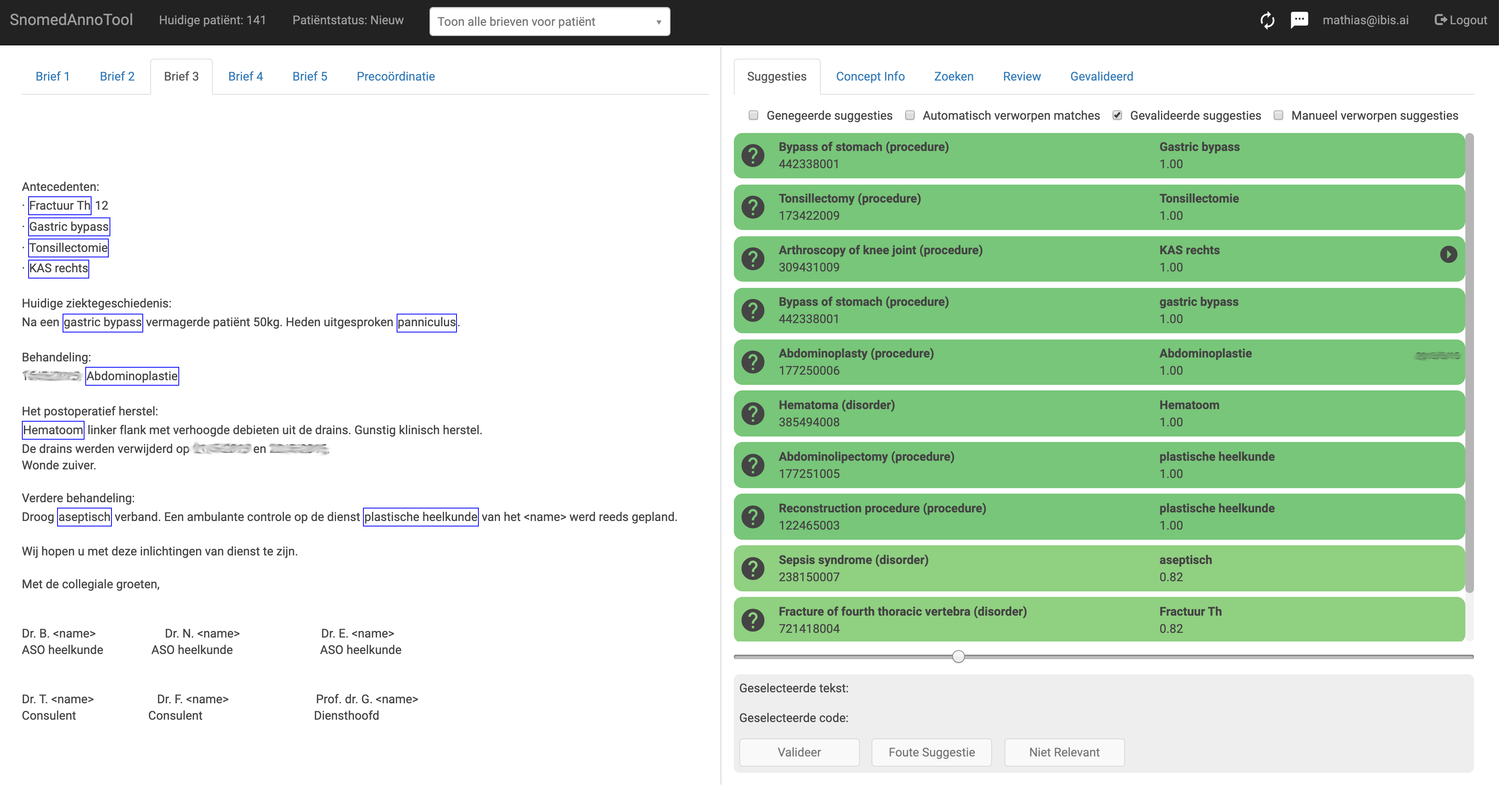The height and width of the screenshot is (812, 1499).
Task: Click the refresh sync icon in header
Action: [x=1267, y=21]
